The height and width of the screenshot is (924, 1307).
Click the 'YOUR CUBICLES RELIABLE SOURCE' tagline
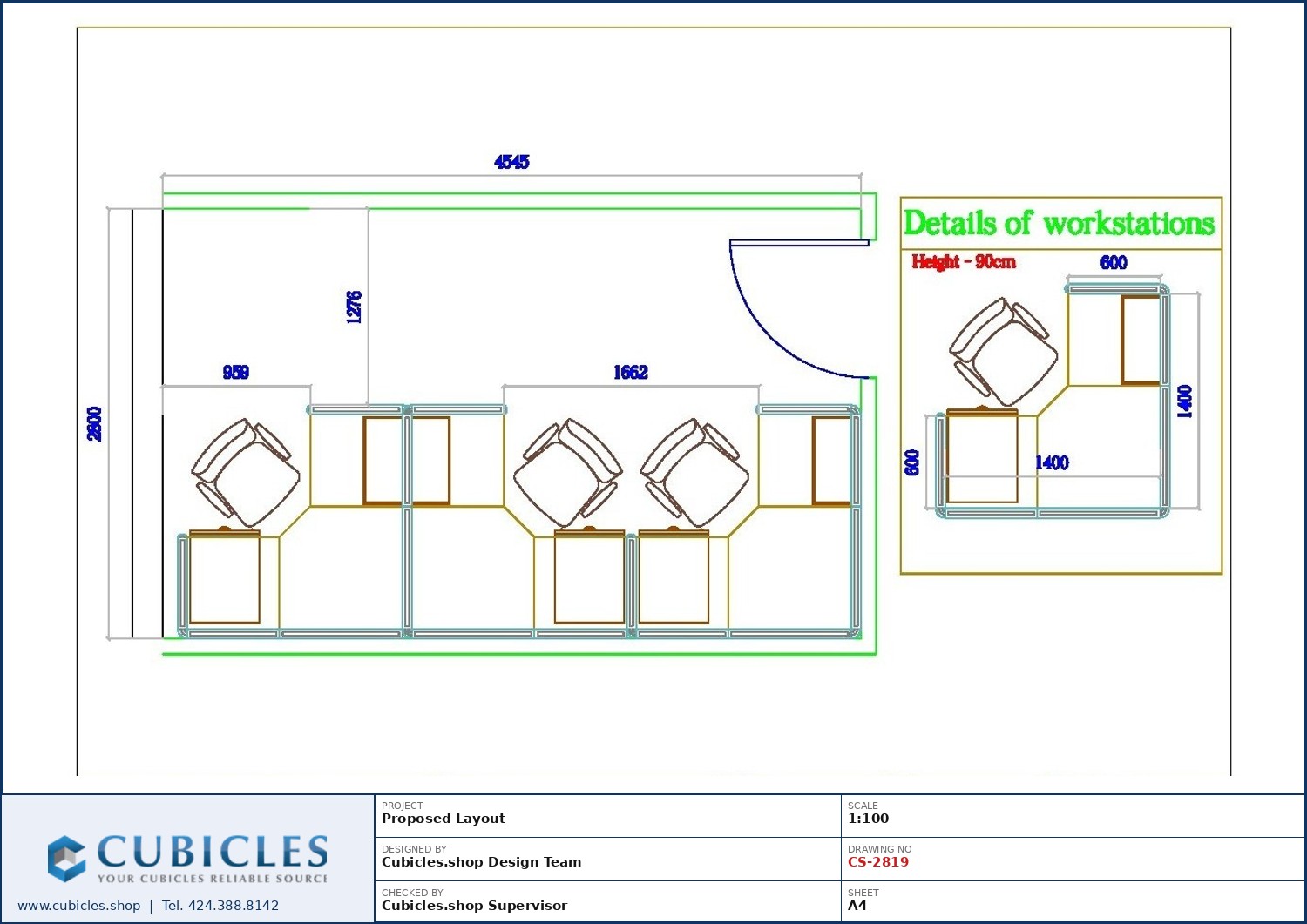[x=213, y=878]
